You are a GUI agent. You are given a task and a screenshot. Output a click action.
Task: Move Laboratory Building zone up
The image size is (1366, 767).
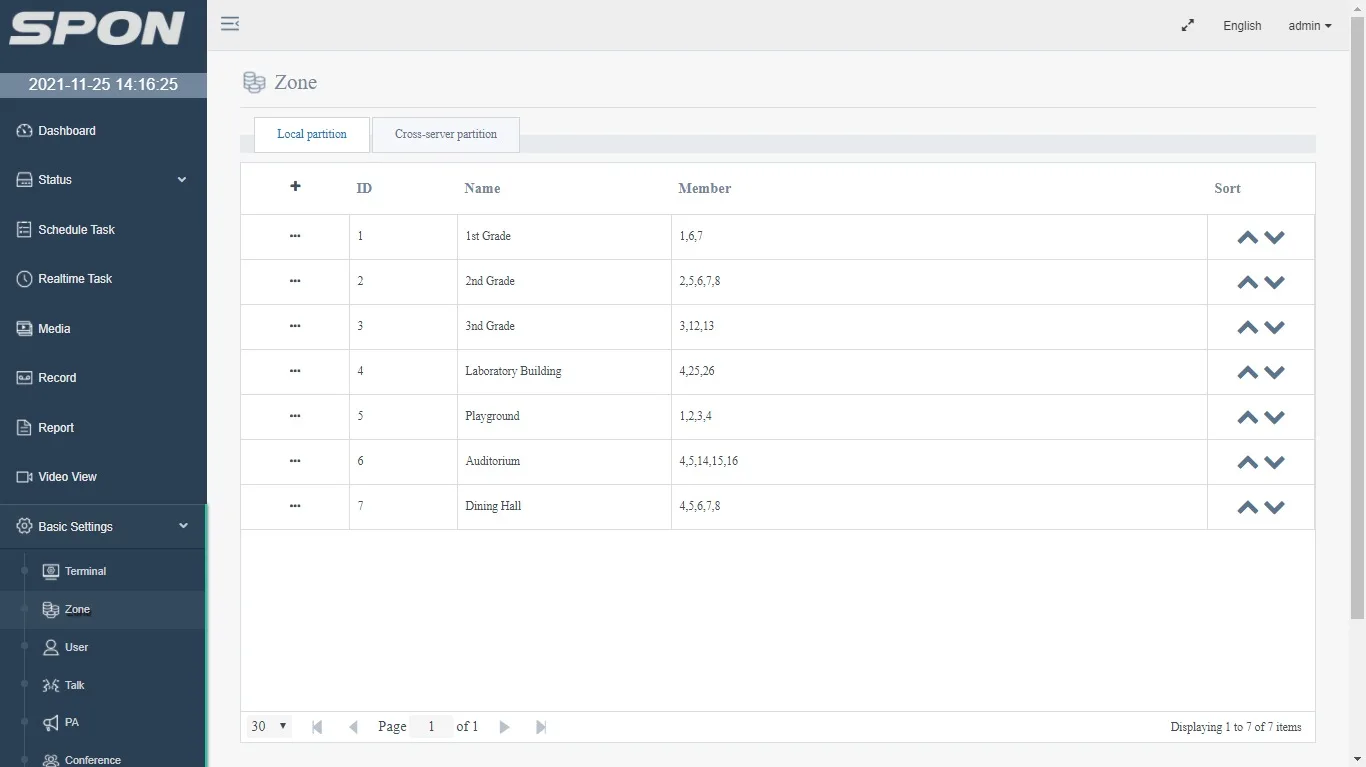click(1247, 373)
